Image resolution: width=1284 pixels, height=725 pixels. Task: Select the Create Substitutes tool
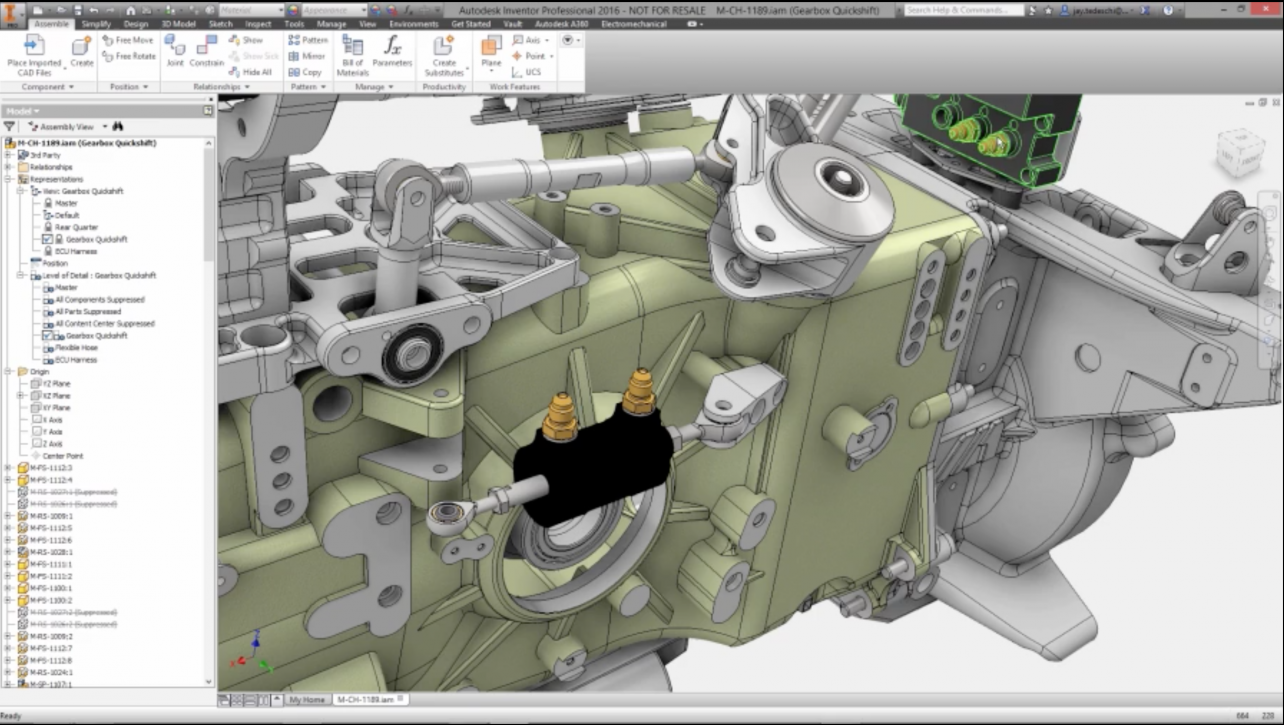tap(443, 52)
